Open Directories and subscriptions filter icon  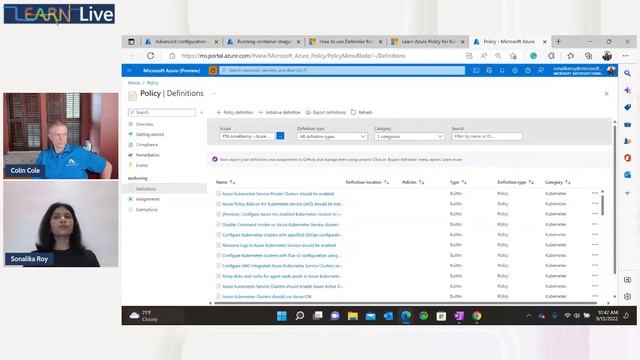tap(489, 71)
